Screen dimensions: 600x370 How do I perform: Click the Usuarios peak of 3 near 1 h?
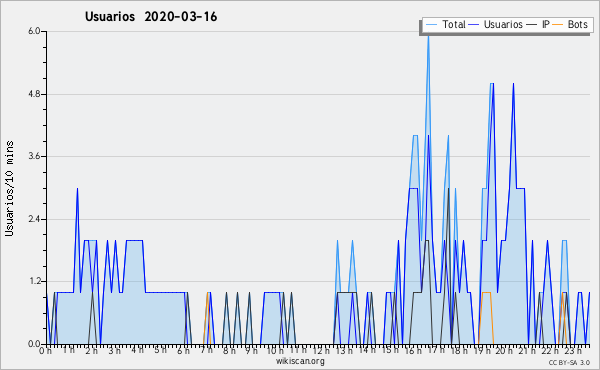77,189
